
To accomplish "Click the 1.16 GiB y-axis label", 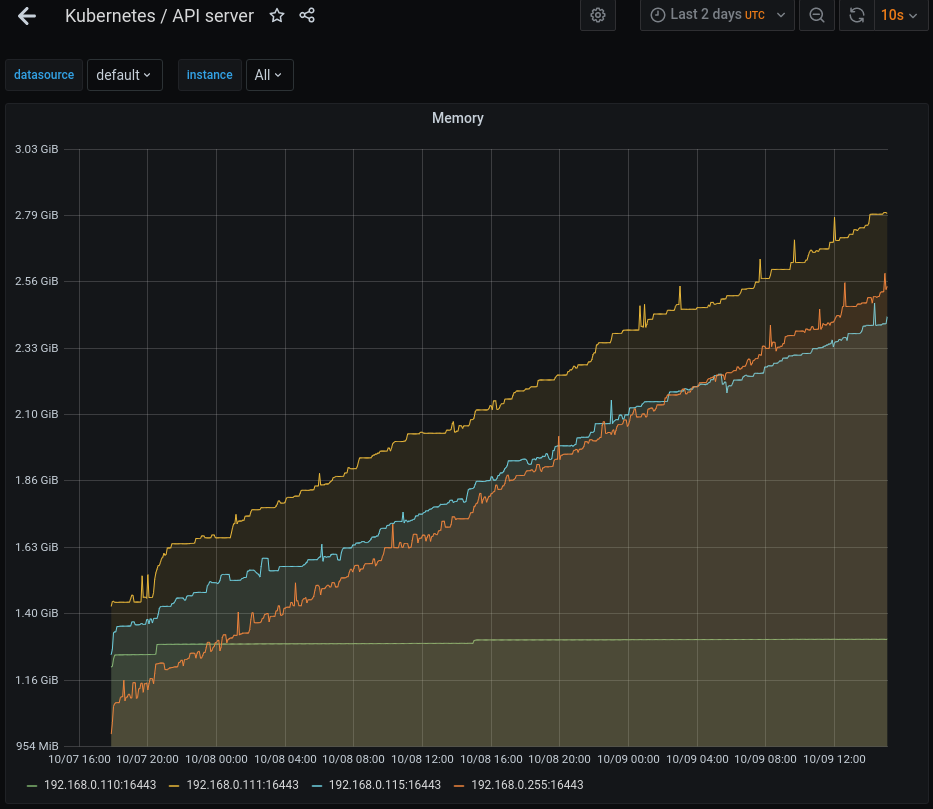I will pos(36,680).
